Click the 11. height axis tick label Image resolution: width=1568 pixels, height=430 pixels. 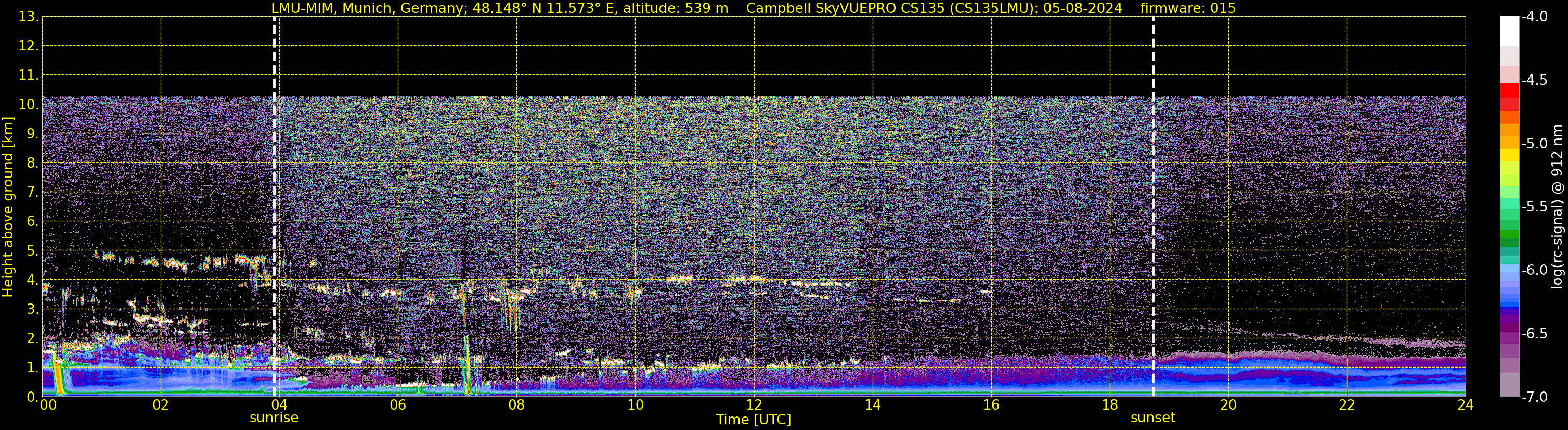point(29,75)
